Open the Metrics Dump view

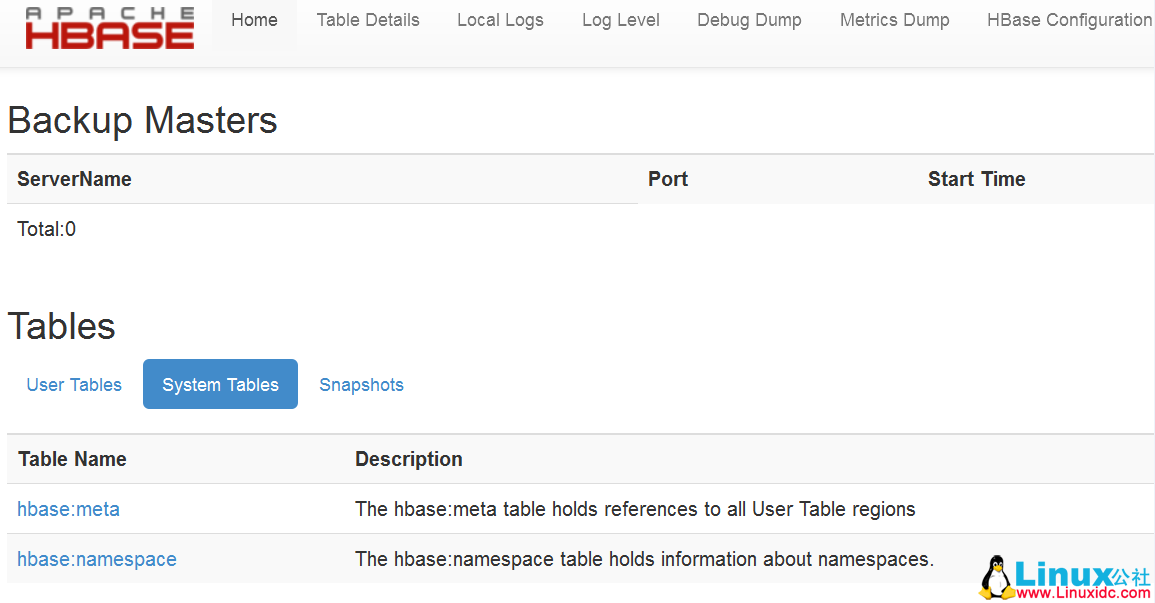click(x=894, y=19)
